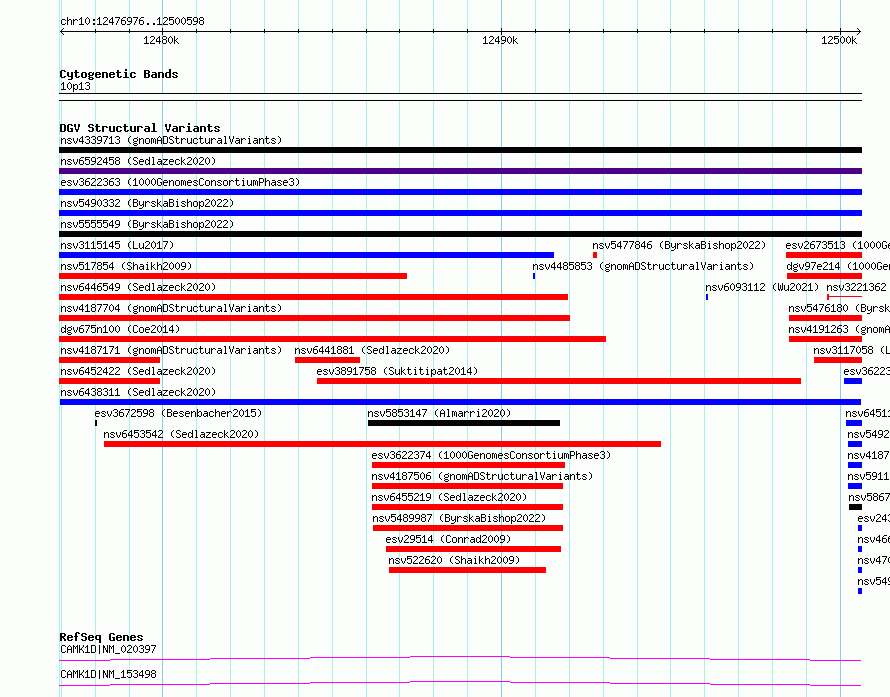The image size is (890, 697).
Task: Open variant label esv3622363 (1000GenomesConsortiumPhase3)
Action: click(x=180, y=182)
